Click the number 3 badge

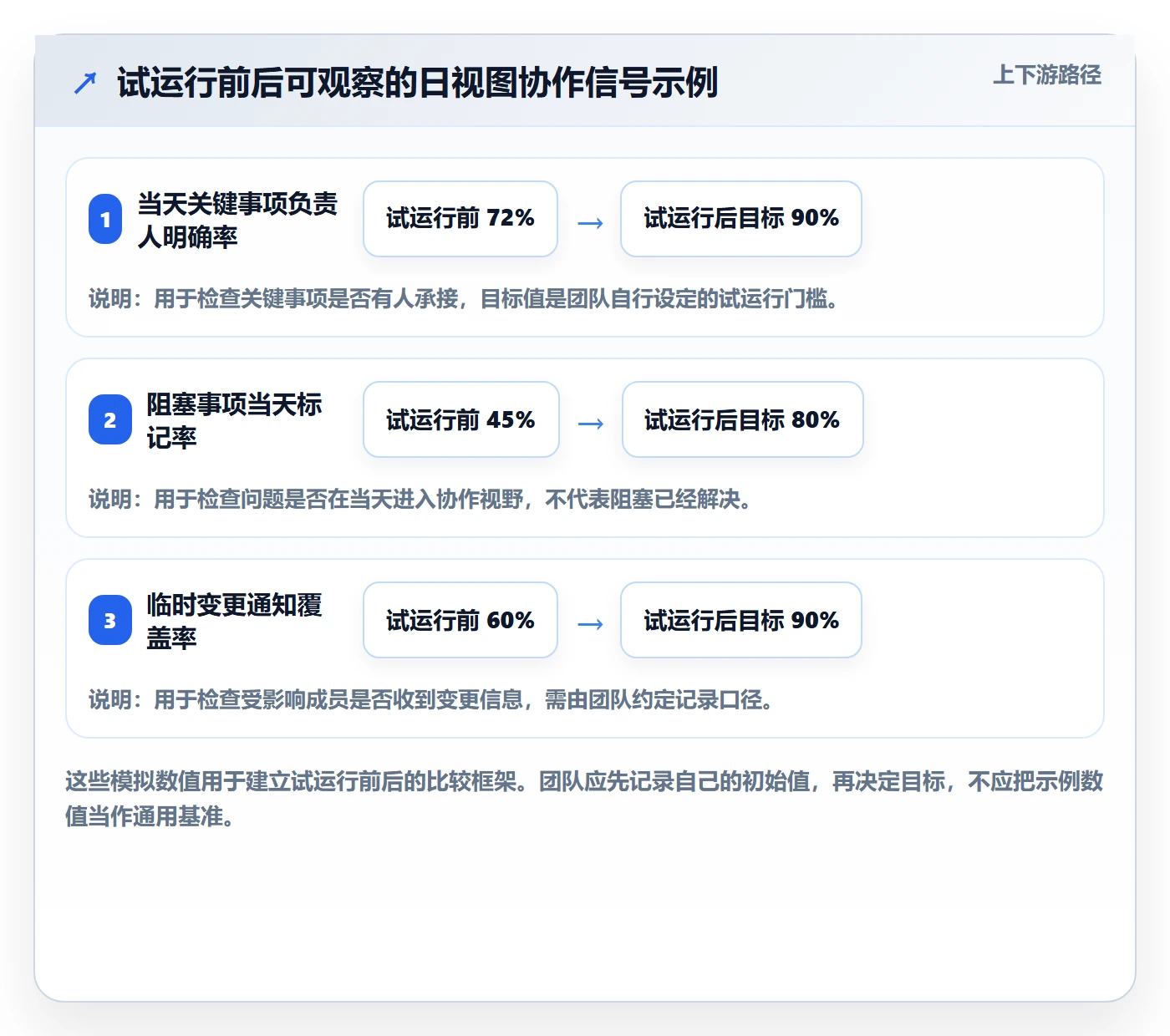(x=110, y=620)
